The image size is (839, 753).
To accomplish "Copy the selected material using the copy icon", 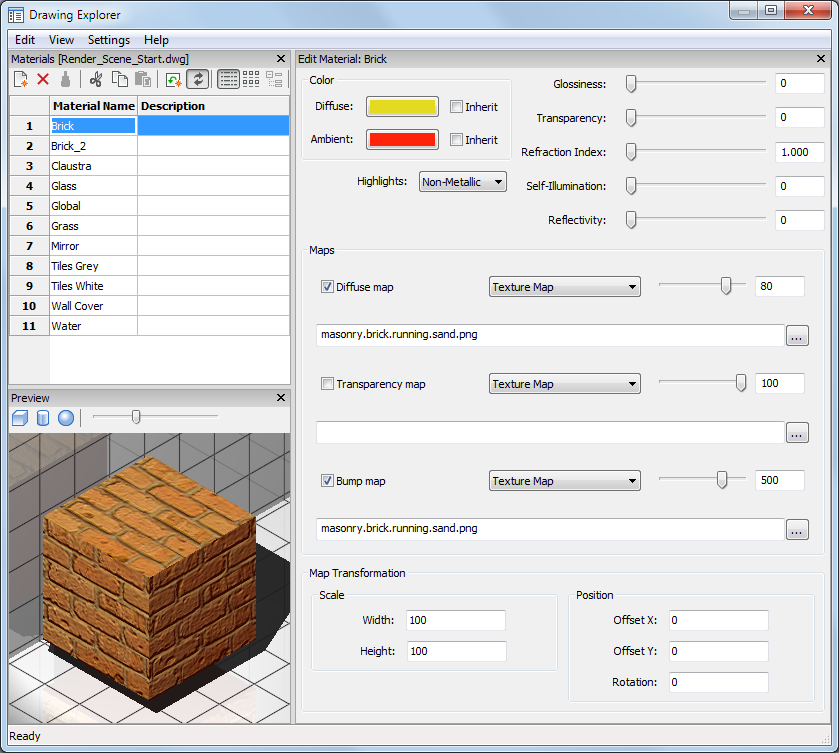I will [x=120, y=79].
